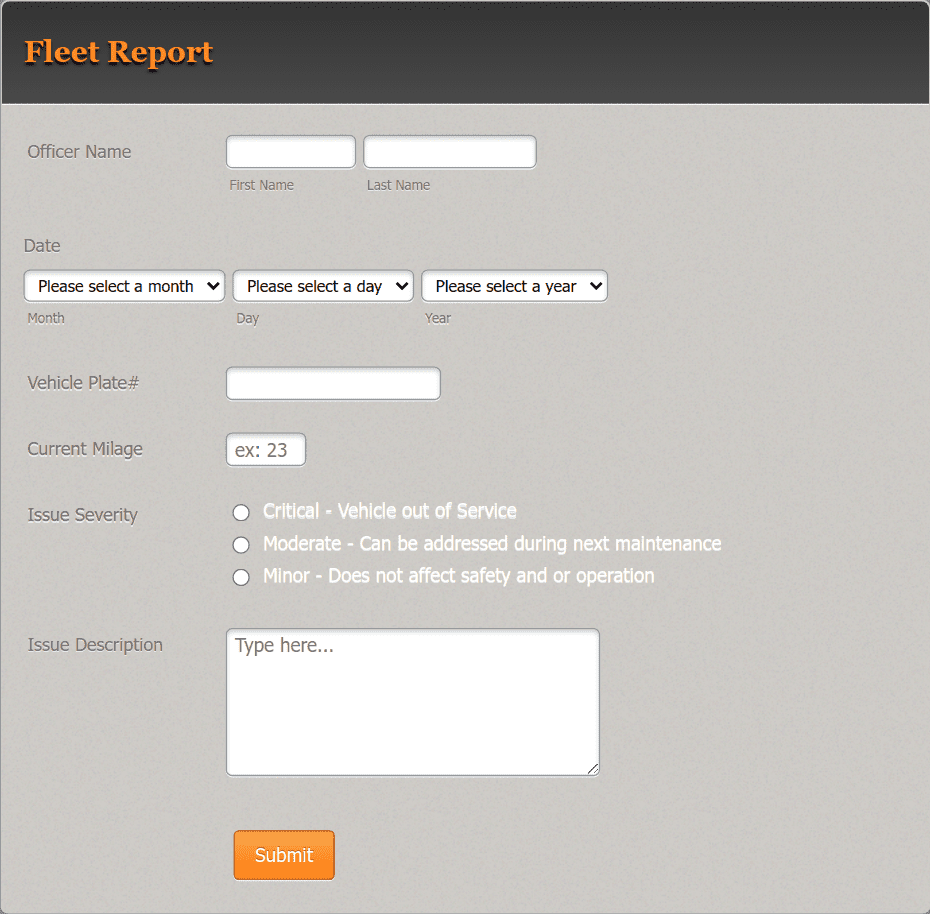Click the Fleet Report title

point(118,52)
